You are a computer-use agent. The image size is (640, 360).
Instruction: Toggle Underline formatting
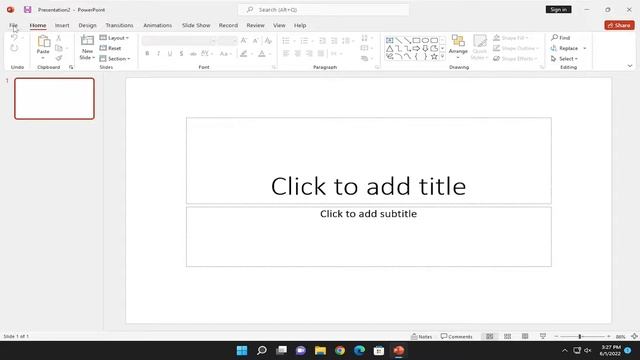[170, 53]
